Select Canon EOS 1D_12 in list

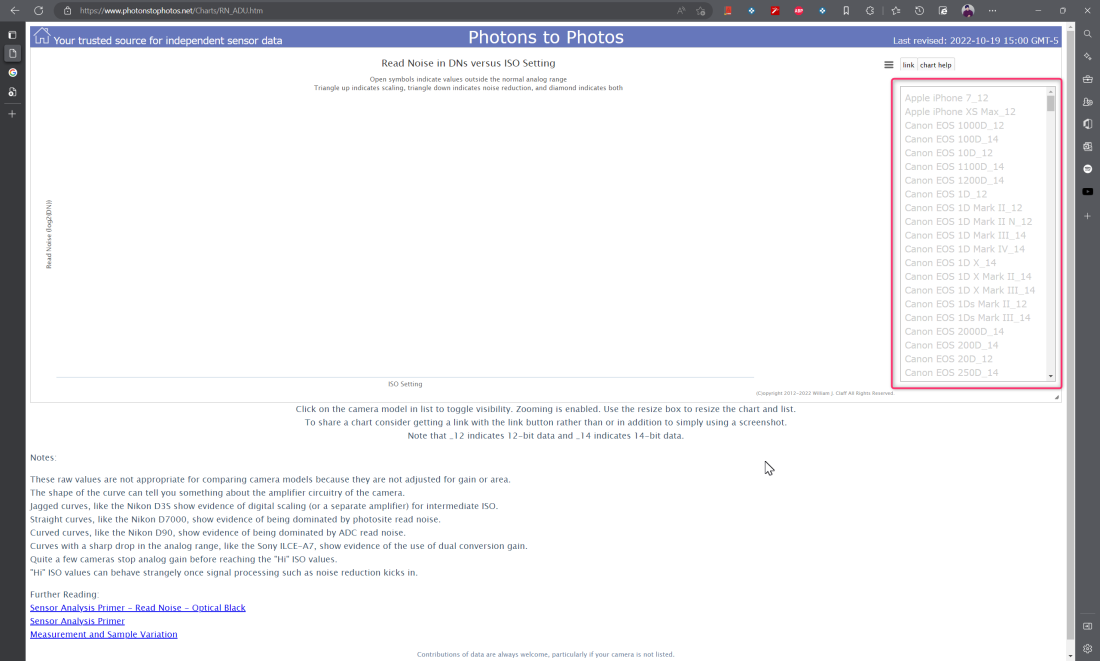946,194
